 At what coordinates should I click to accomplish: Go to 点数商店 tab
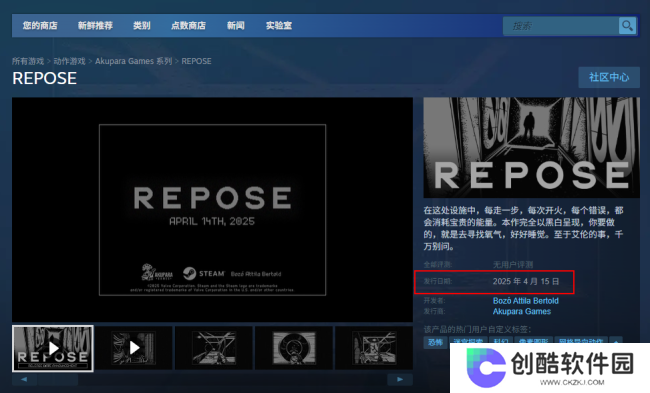click(x=188, y=26)
